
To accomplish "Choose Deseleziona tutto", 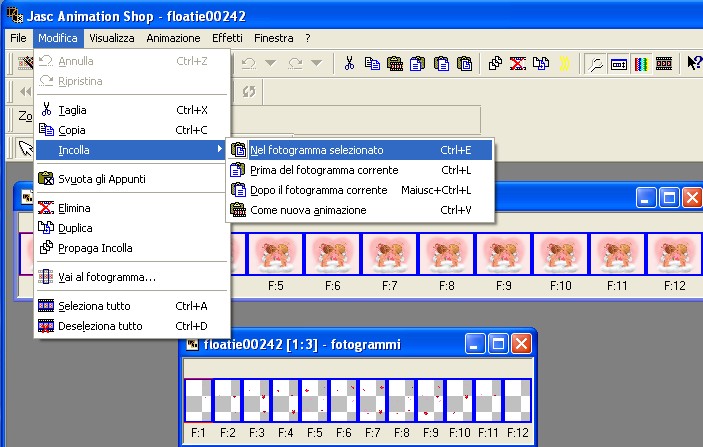I will pos(132,326).
